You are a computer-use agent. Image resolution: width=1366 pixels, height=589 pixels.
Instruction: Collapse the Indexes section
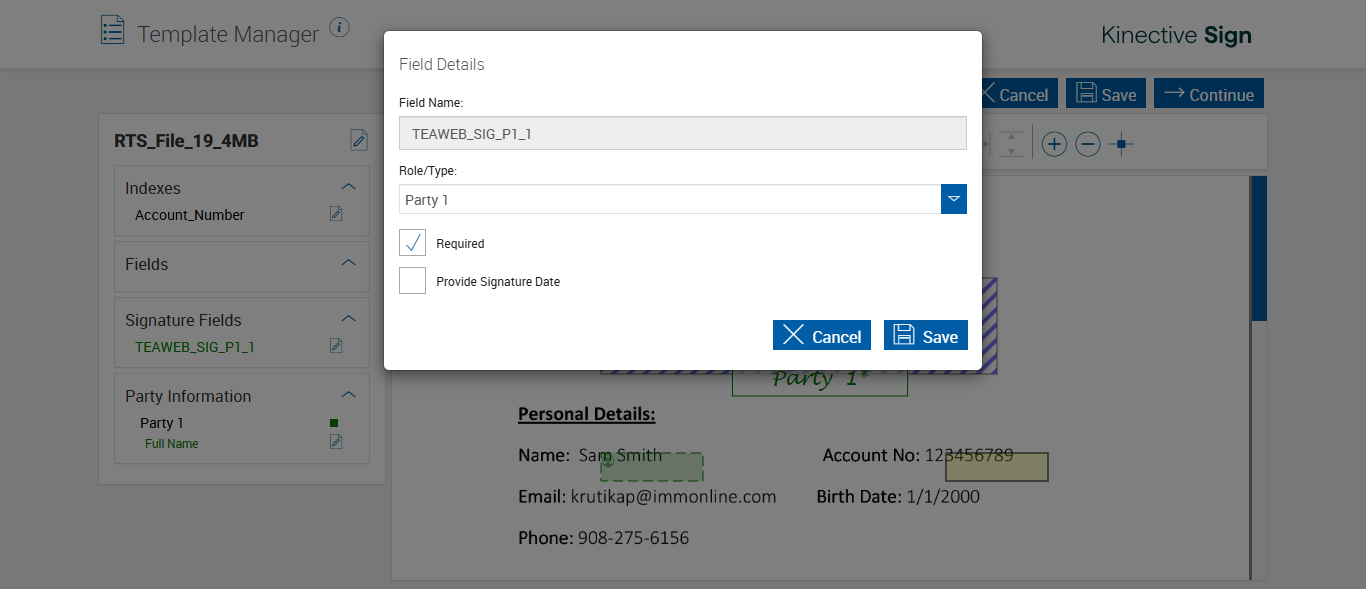pos(348,187)
